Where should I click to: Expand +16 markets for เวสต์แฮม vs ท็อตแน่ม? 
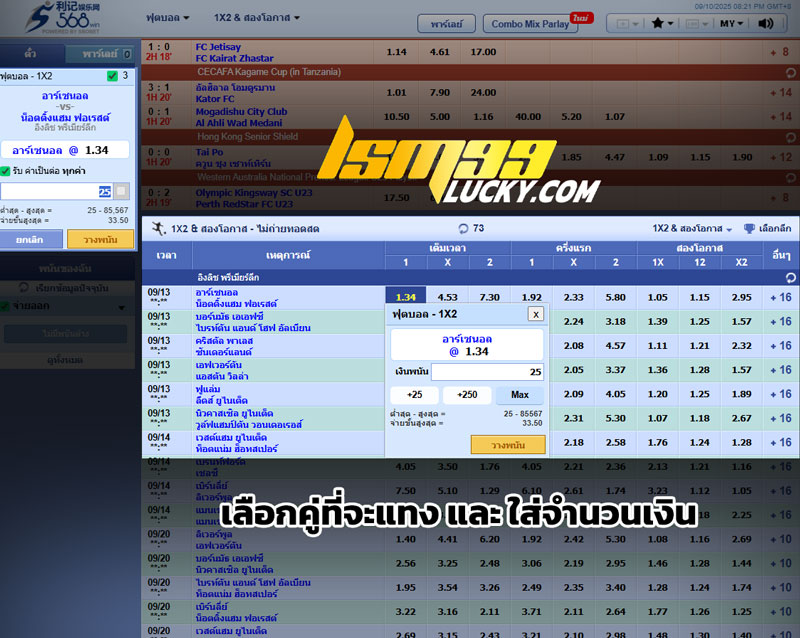[781, 443]
